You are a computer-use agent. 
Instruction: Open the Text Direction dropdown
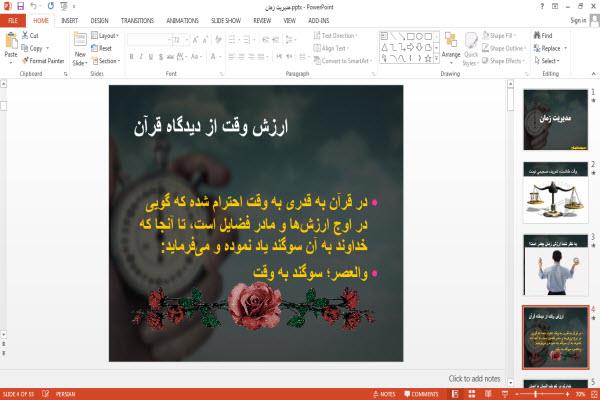tap(336, 35)
